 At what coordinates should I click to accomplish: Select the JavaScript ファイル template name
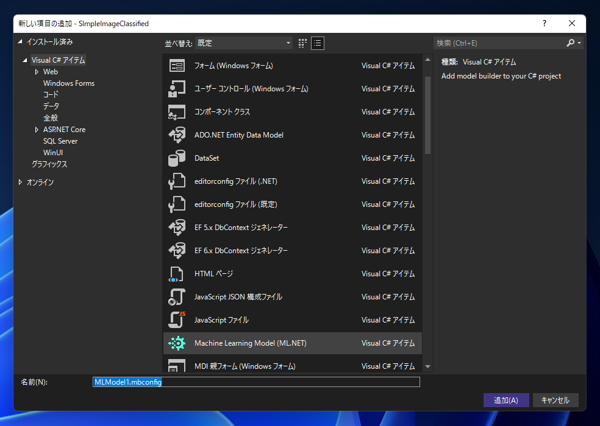(222, 320)
